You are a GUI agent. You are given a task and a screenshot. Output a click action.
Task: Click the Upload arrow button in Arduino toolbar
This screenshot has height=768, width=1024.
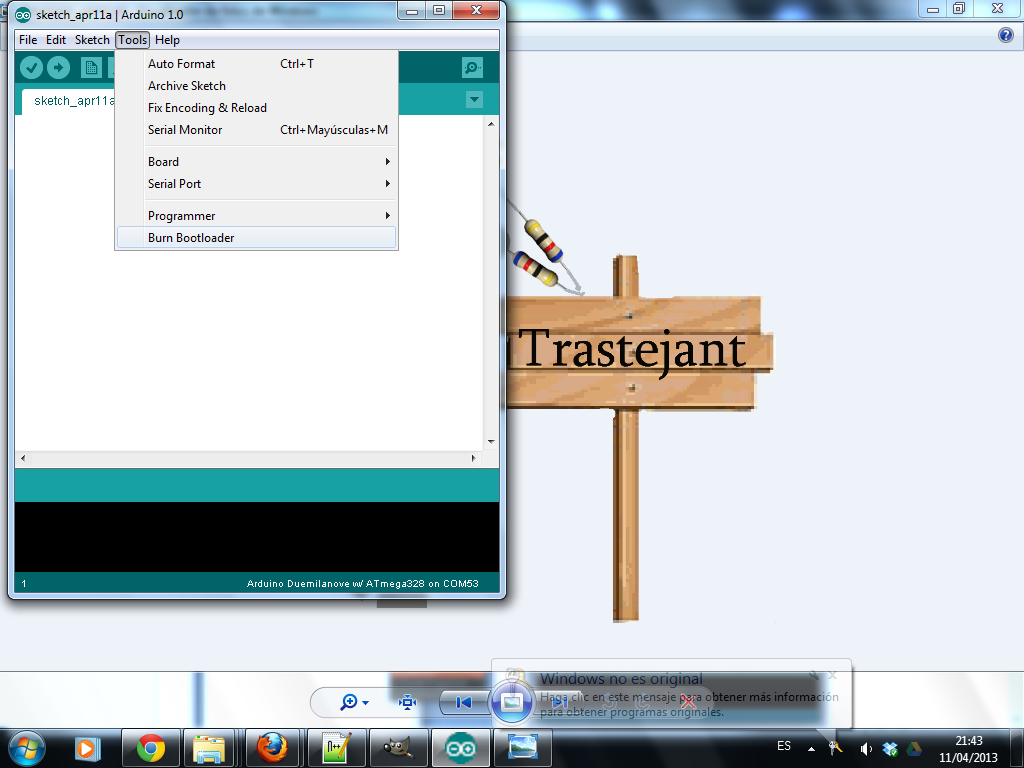[58, 67]
